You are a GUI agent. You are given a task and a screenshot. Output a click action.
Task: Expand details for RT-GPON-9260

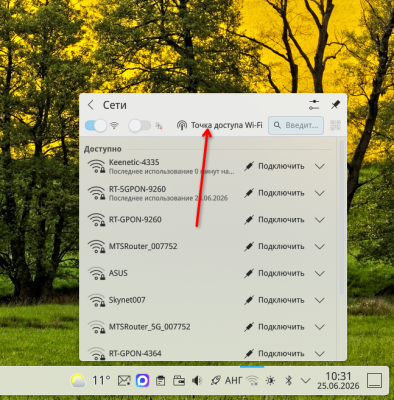320,220
